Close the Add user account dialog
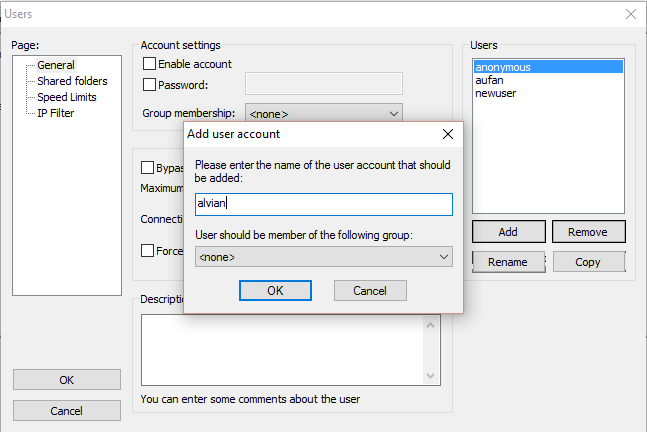Screen dimensions: 647x432 pyautogui.click(x=447, y=134)
